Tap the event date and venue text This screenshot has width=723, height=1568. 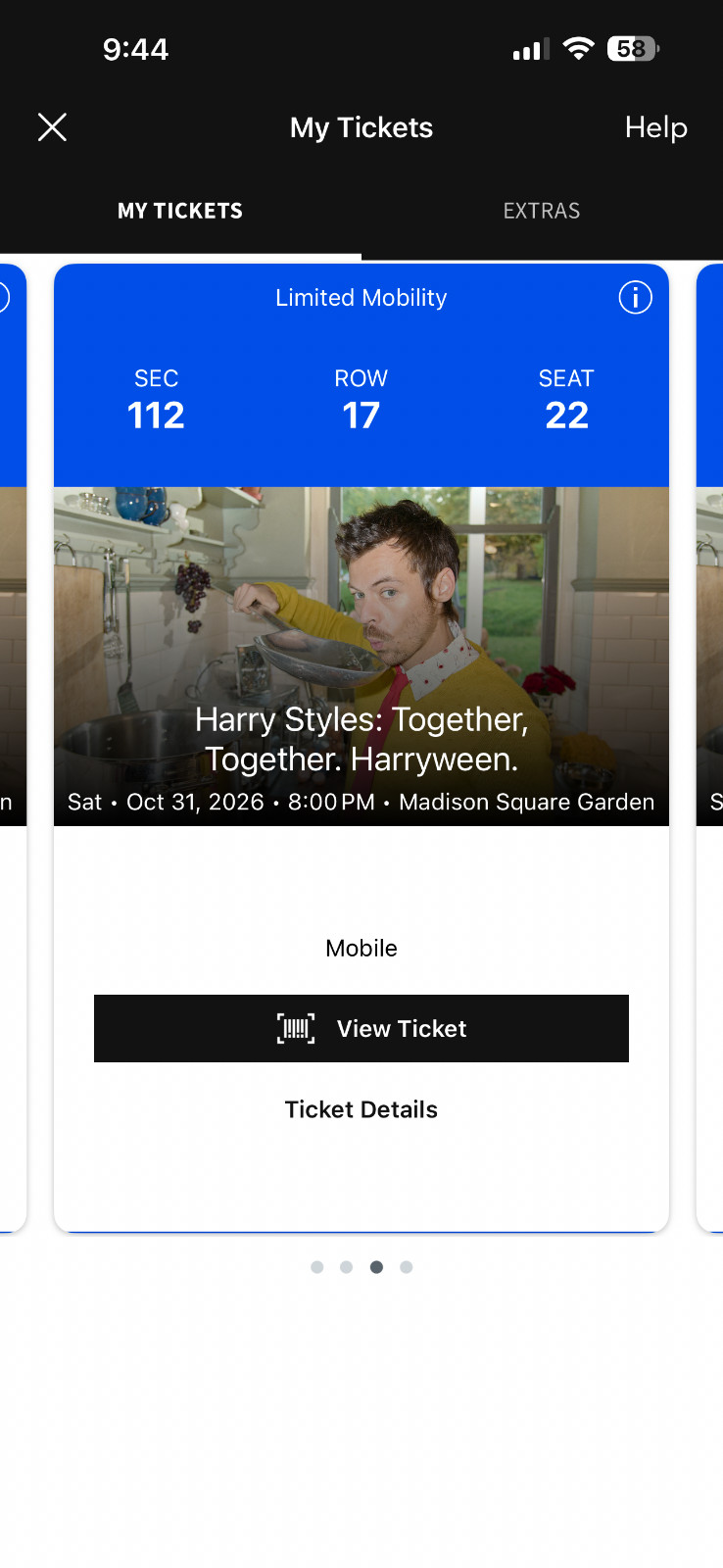tap(361, 802)
